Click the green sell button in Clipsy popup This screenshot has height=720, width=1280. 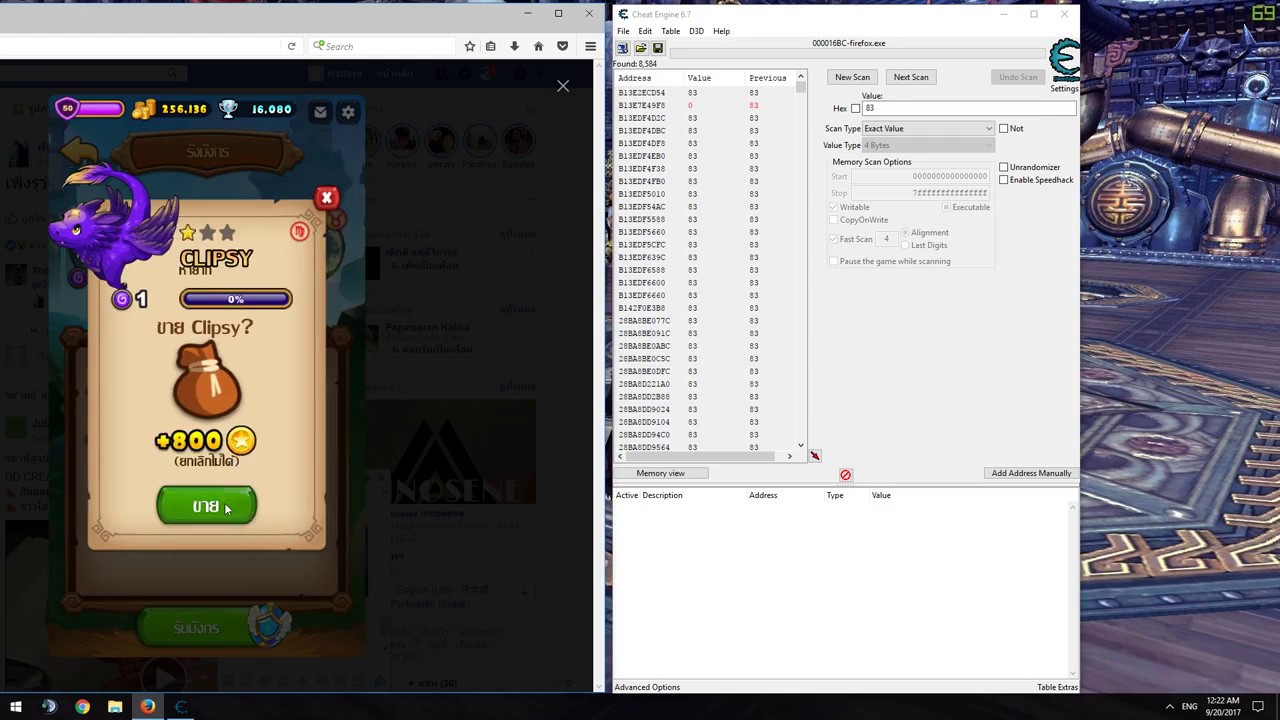[x=207, y=506]
